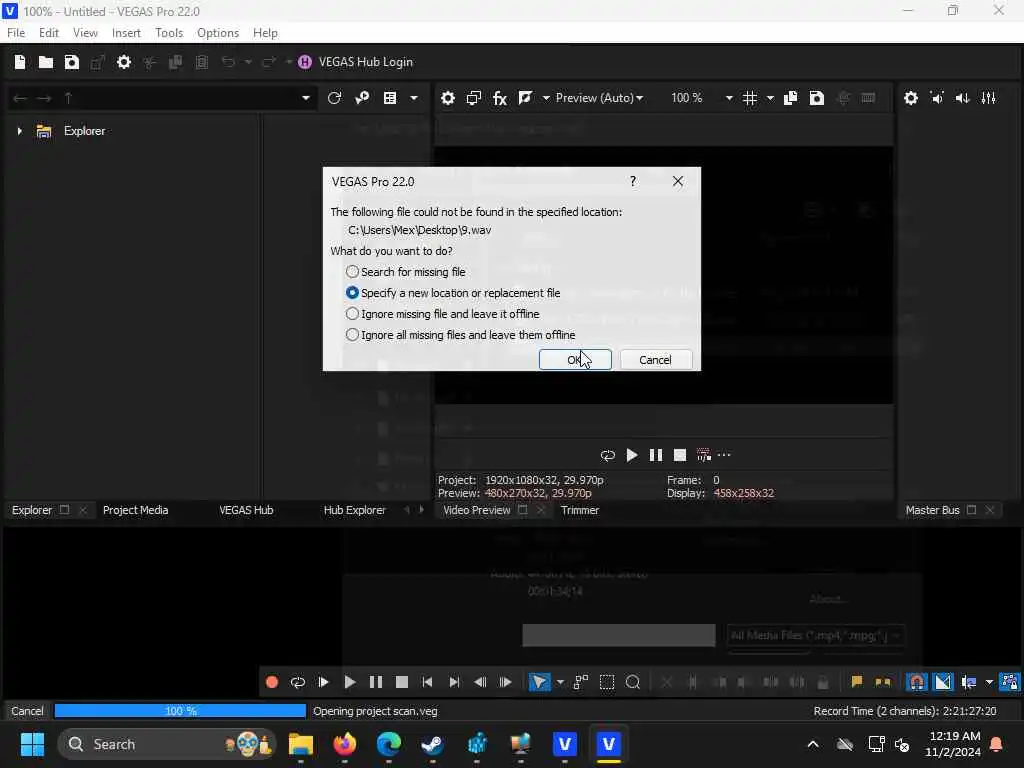The width and height of the screenshot is (1024, 768).
Task: Toggle snapping magnet icon
Action: (917, 682)
